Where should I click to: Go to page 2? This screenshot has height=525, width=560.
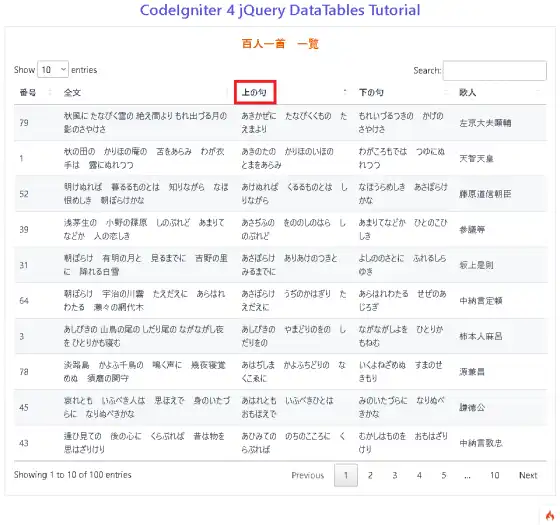(x=370, y=475)
